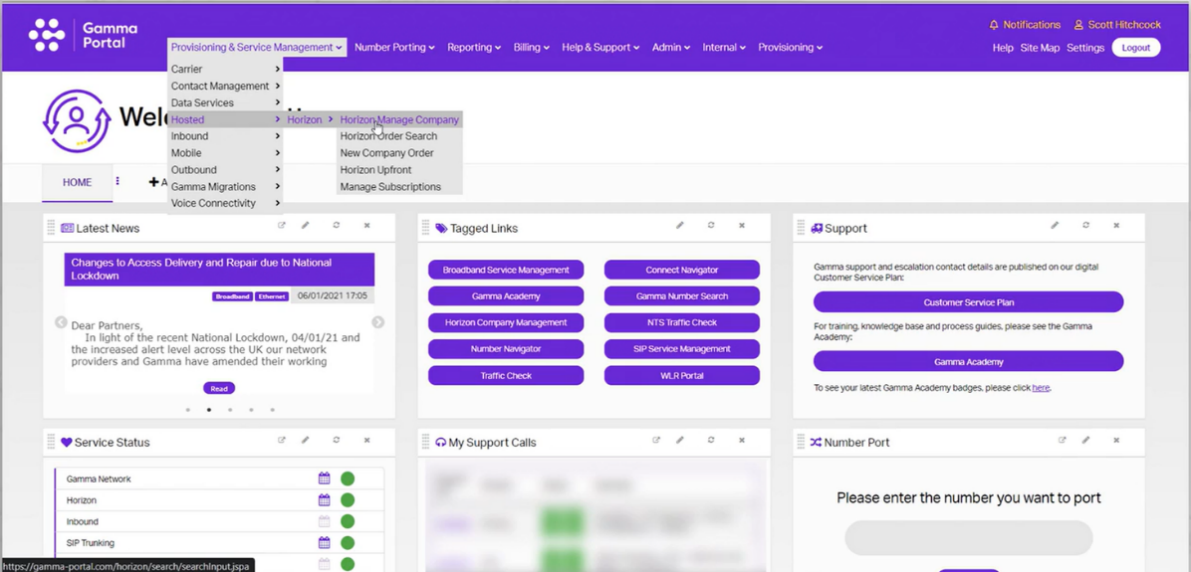Click the Gamma Portal logo
The width and height of the screenshot is (1191, 572).
click(84, 35)
